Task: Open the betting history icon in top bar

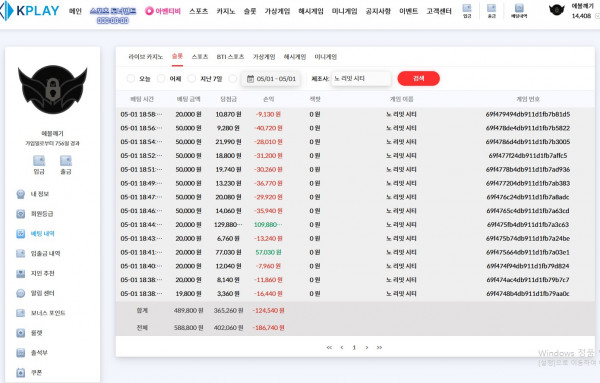Action: pos(519,8)
